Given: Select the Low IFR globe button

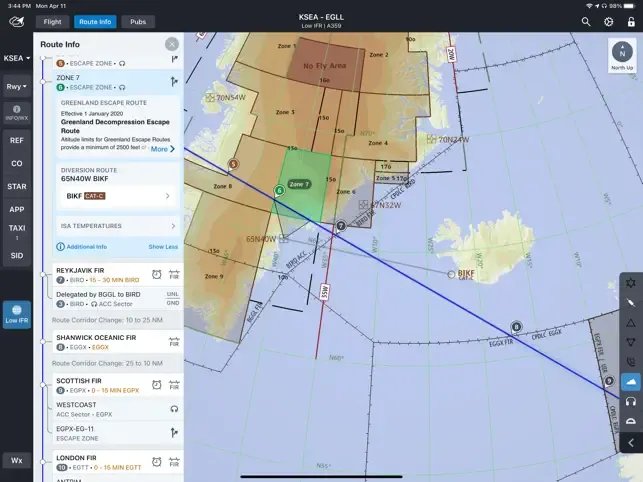Looking at the screenshot, I should (x=17, y=314).
